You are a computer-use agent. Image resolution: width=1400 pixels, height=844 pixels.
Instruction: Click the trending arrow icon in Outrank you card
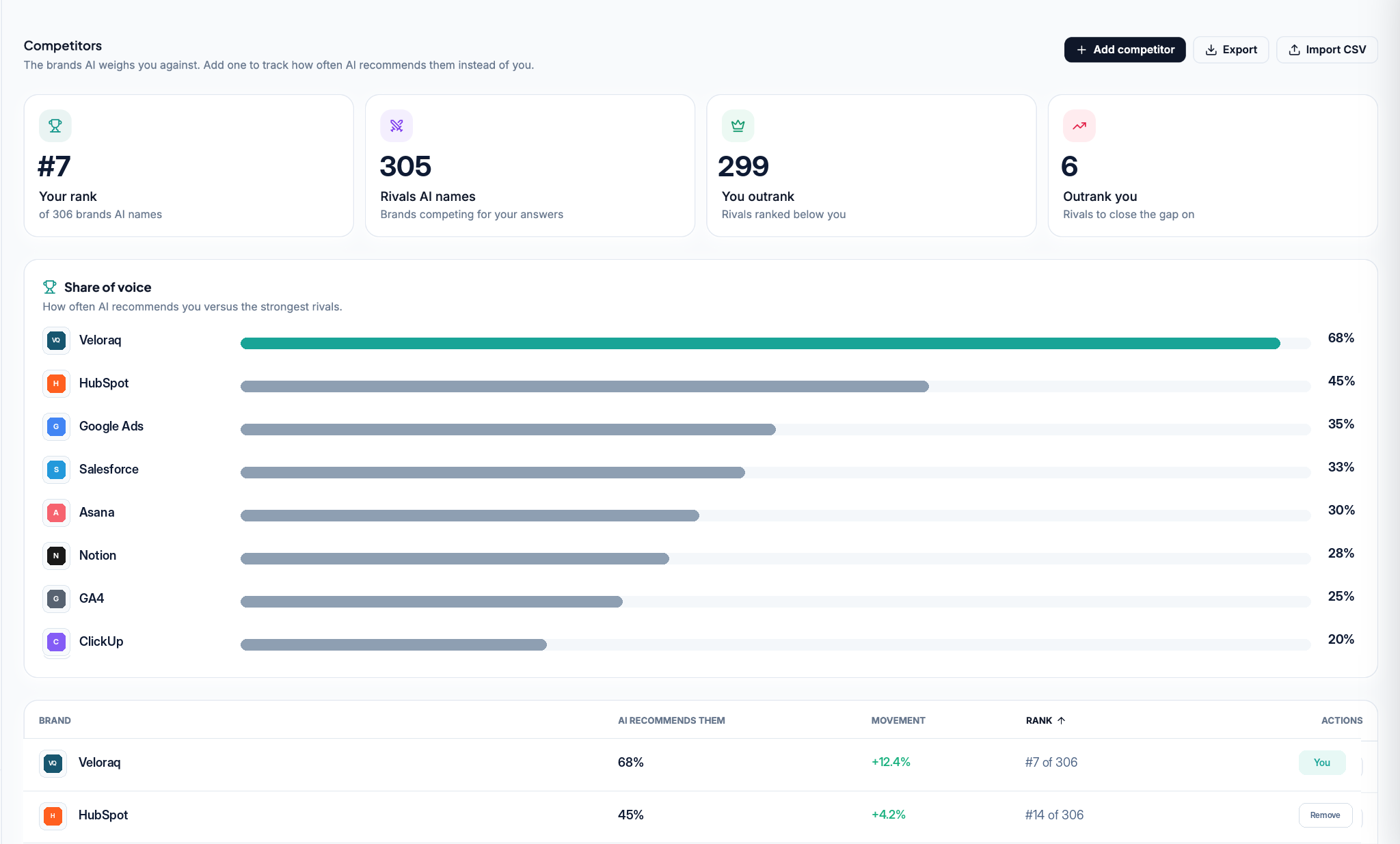tap(1079, 126)
